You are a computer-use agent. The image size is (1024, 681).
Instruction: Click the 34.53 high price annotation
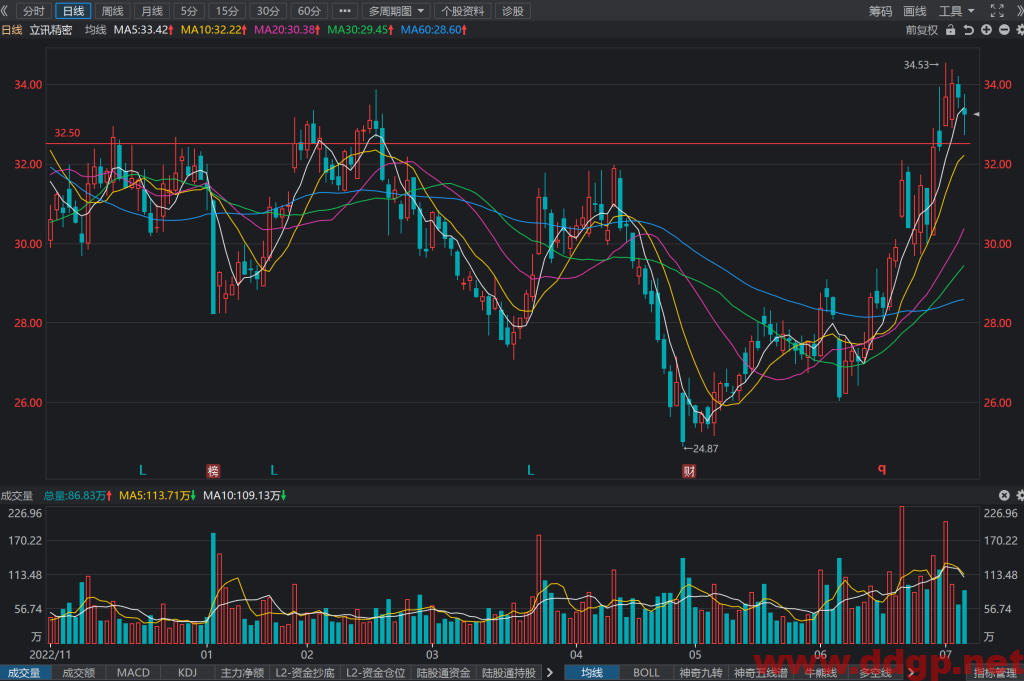coord(921,65)
